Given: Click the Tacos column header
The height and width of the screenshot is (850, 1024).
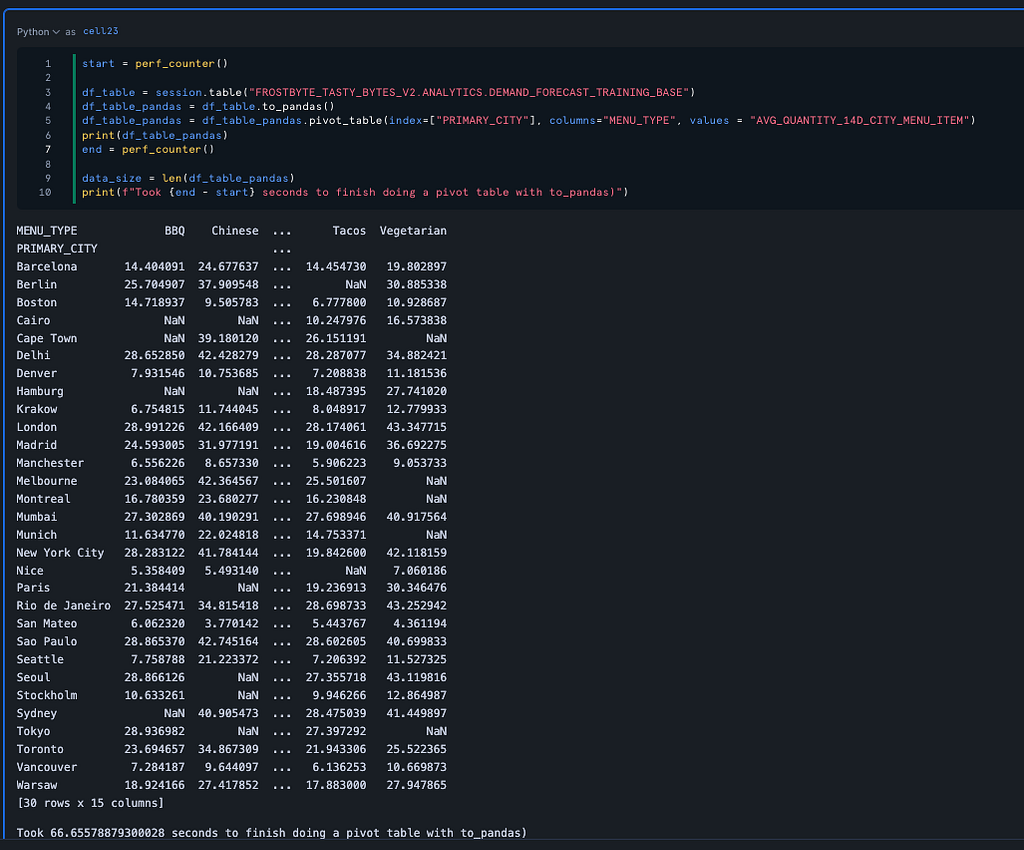Looking at the screenshot, I should click(349, 230).
